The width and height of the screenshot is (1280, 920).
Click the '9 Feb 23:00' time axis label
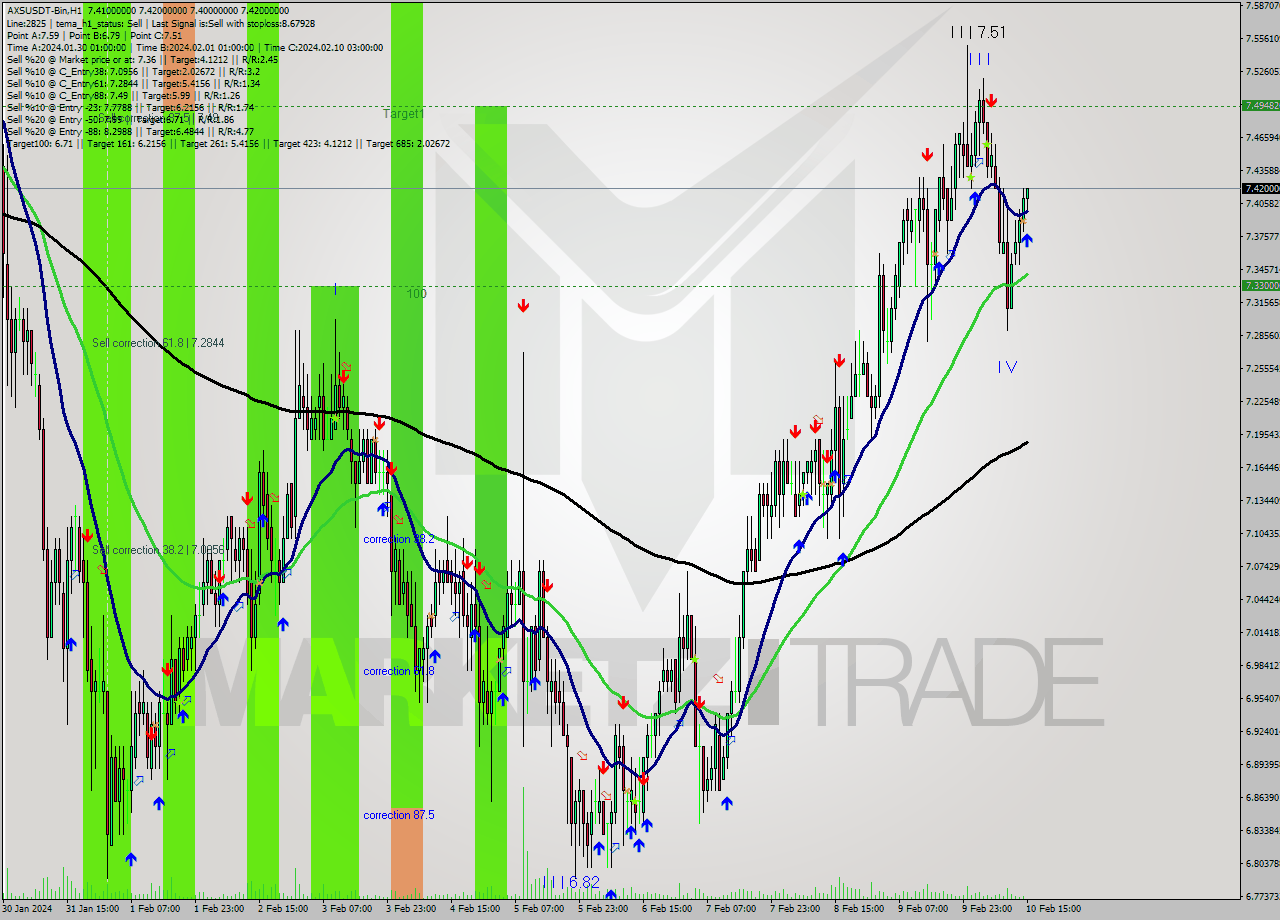tap(989, 909)
